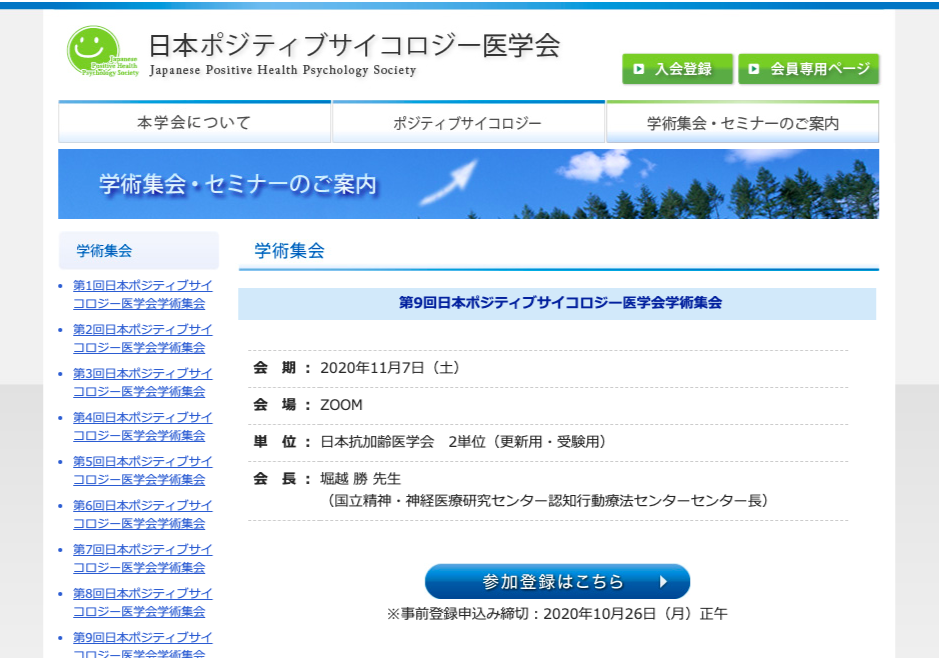Open 第3回日本ポジティブサイコロジー医学会学術集会 link
939x658 pixels.
tap(143, 383)
